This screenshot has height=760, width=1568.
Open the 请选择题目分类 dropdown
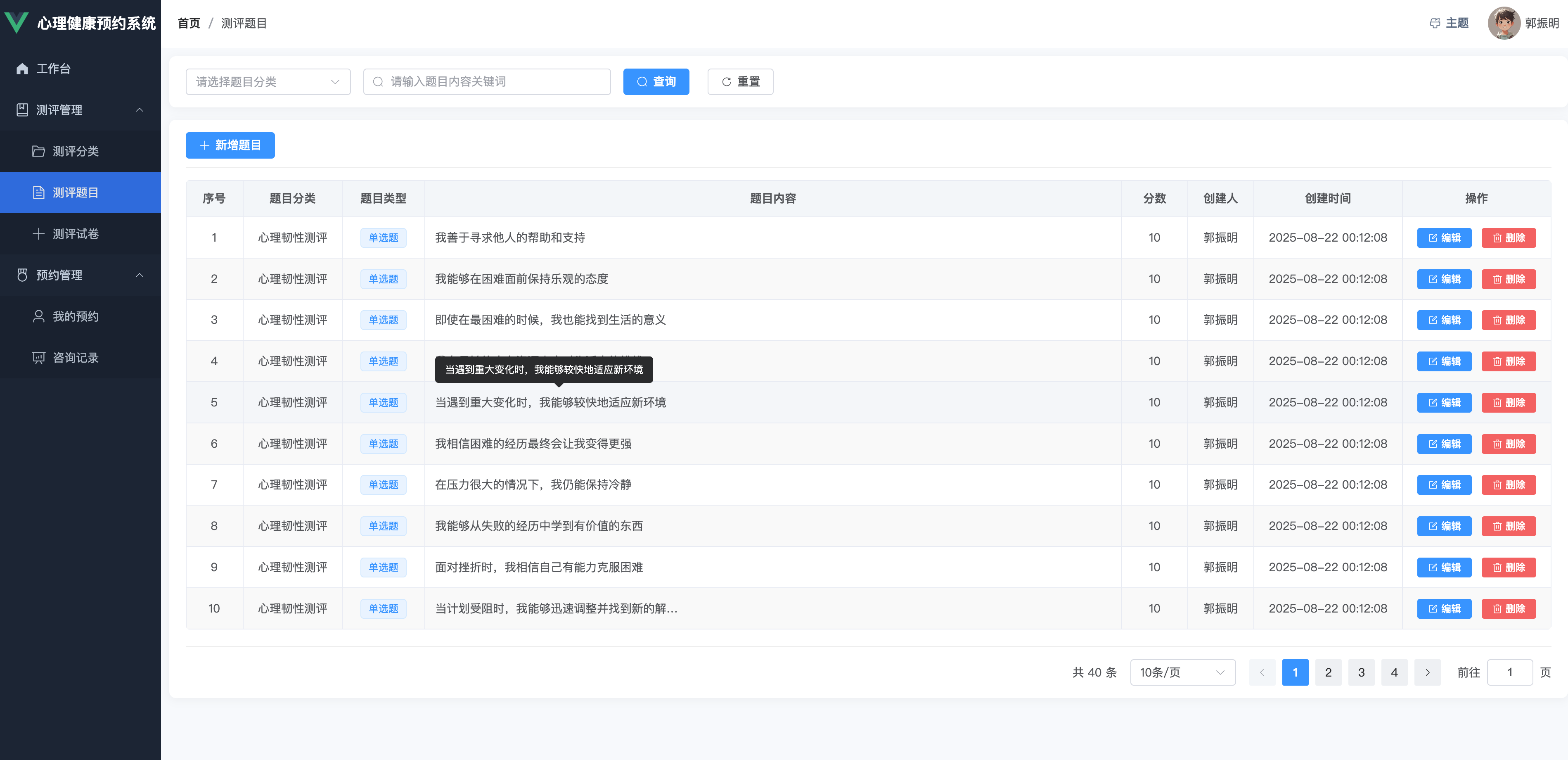tap(268, 82)
